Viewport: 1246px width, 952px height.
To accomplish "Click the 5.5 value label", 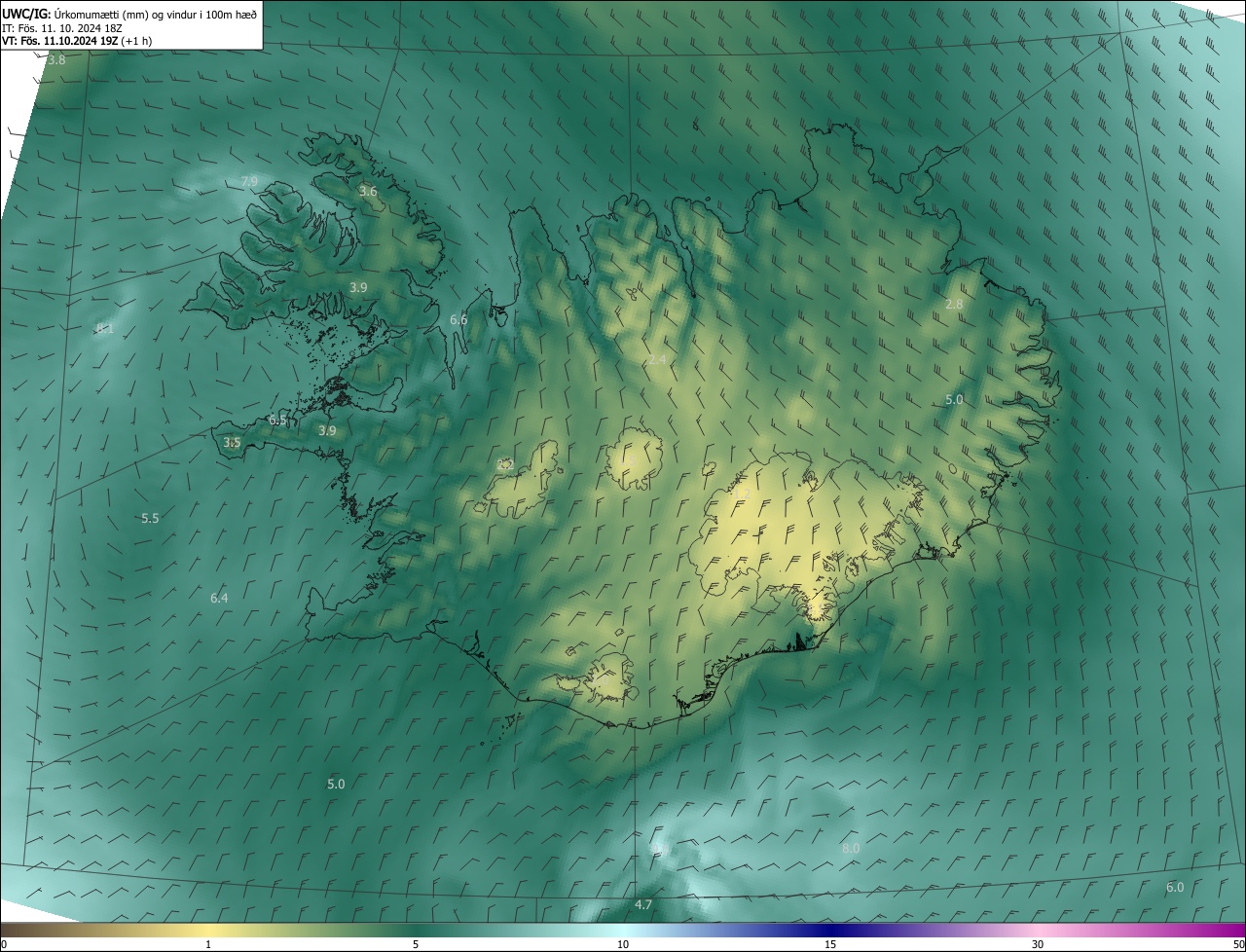I will pos(150,519).
